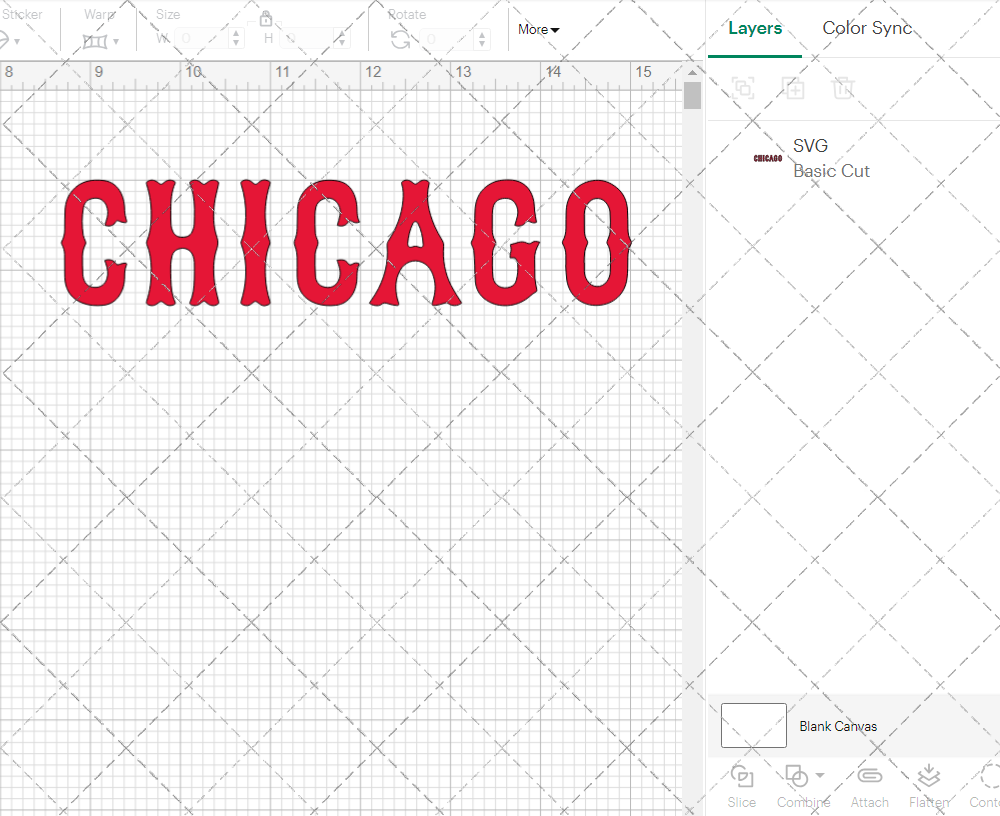The height and width of the screenshot is (816, 1000).
Task: Click the Blank Canvas label
Action: pos(838,726)
